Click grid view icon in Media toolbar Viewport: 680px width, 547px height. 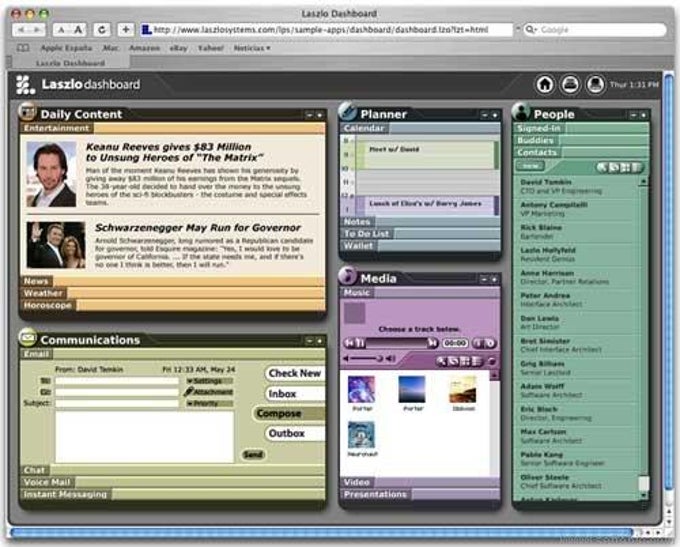pos(464,361)
